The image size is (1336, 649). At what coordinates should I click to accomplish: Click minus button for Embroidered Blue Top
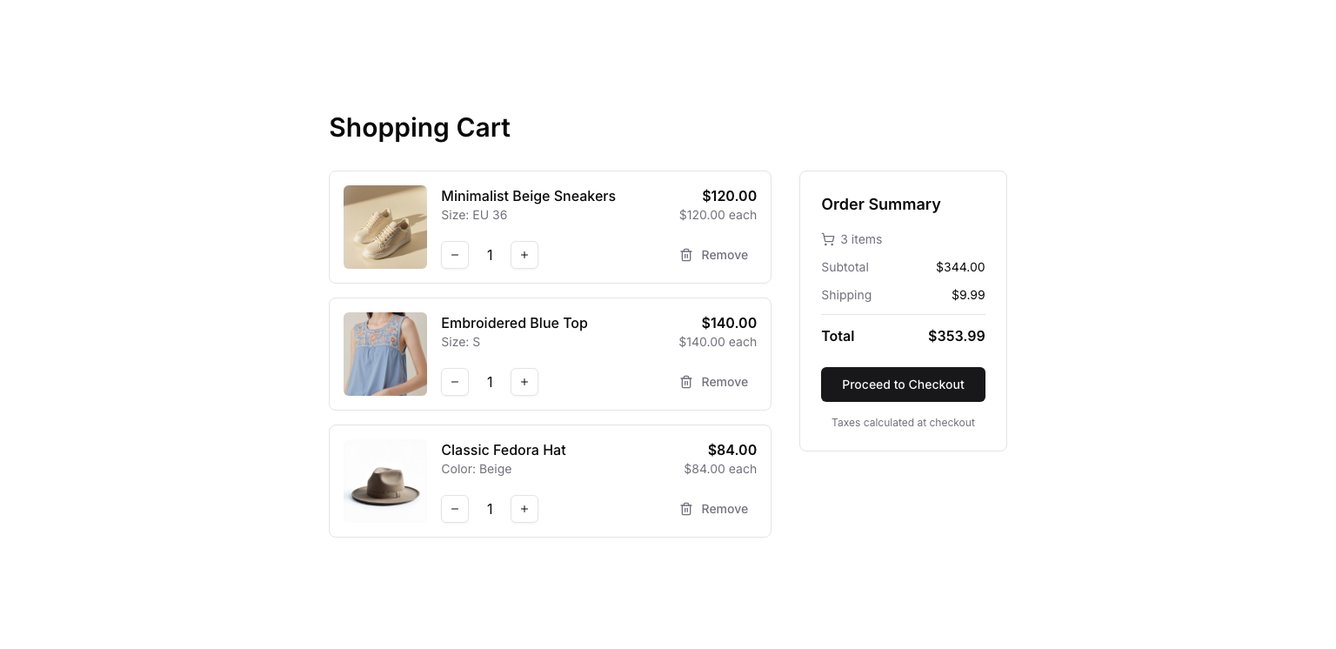(x=455, y=382)
